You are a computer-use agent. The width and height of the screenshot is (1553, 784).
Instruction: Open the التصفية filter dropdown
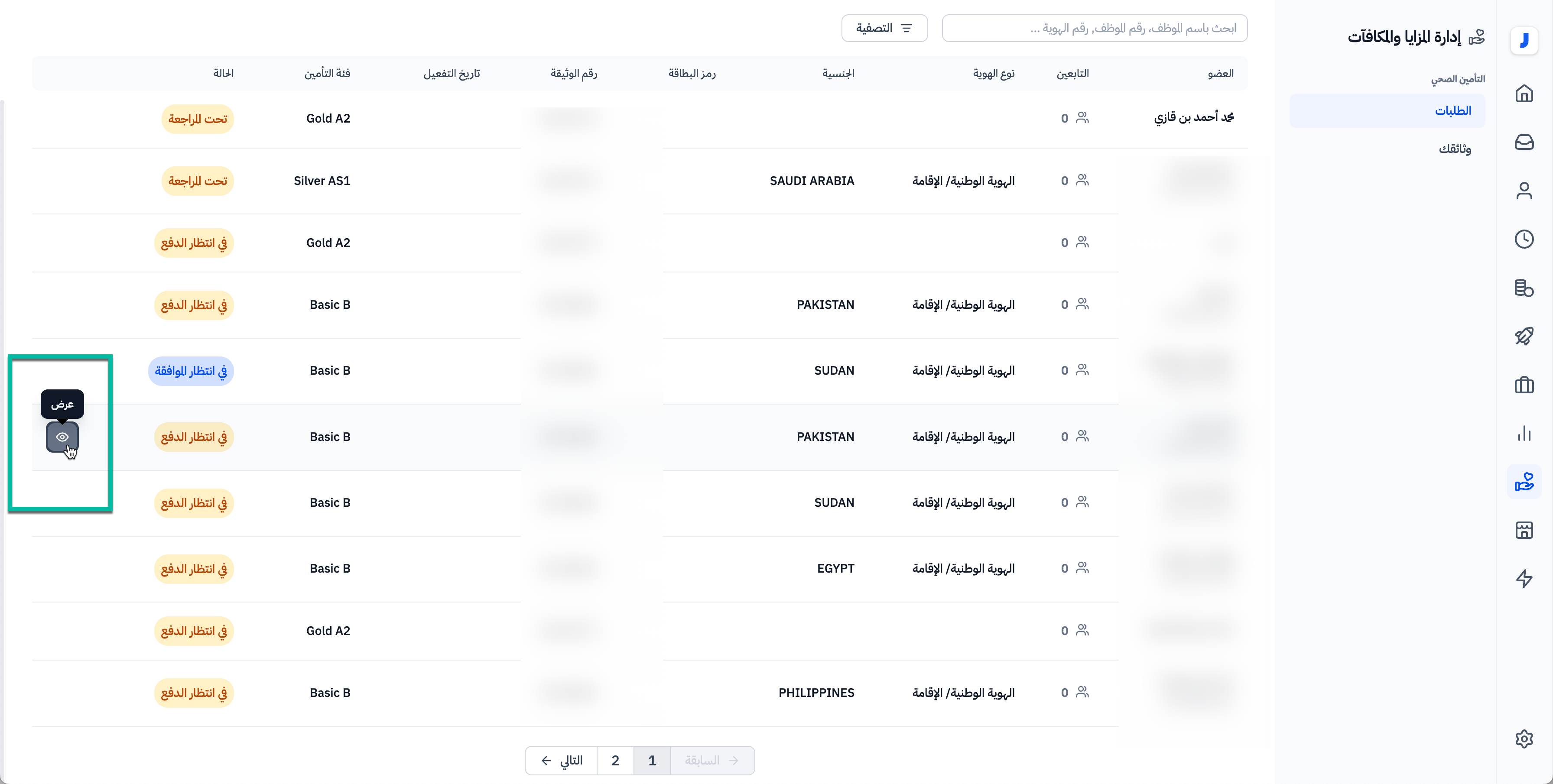(x=884, y=28)
